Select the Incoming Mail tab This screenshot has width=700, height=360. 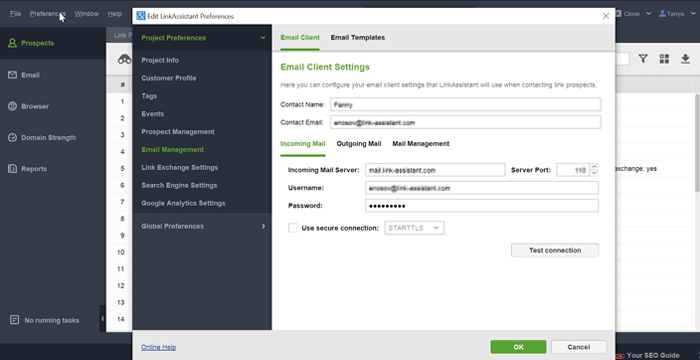coord(303,144)
